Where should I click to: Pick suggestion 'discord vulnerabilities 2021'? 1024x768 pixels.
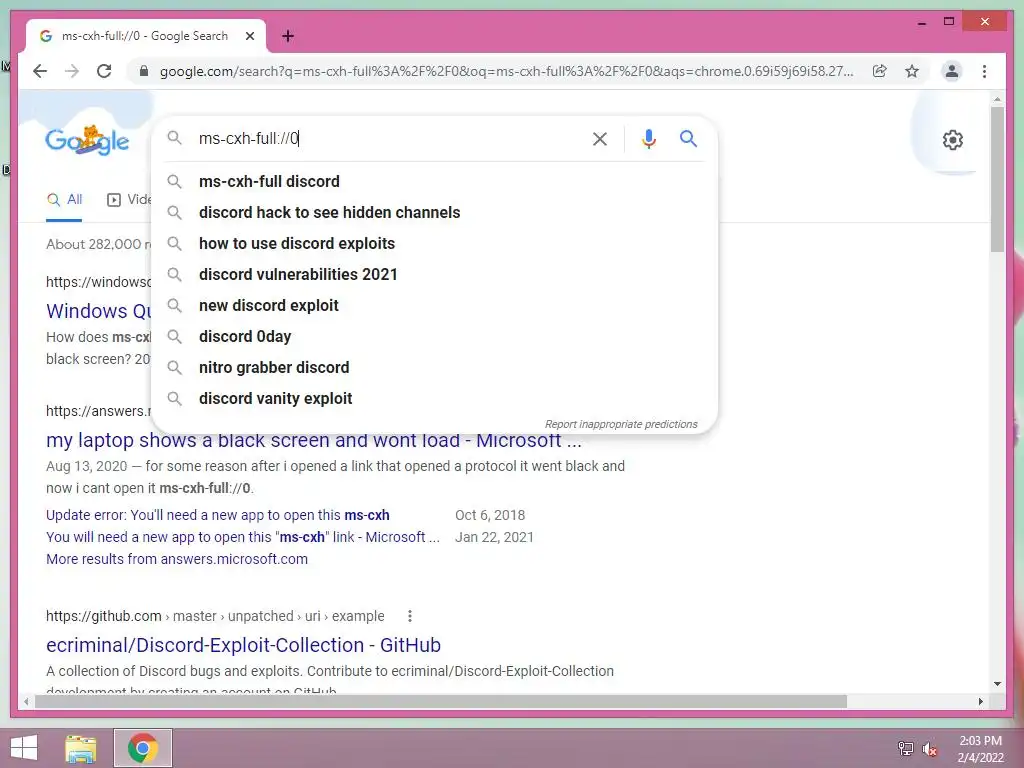[434, 274]
